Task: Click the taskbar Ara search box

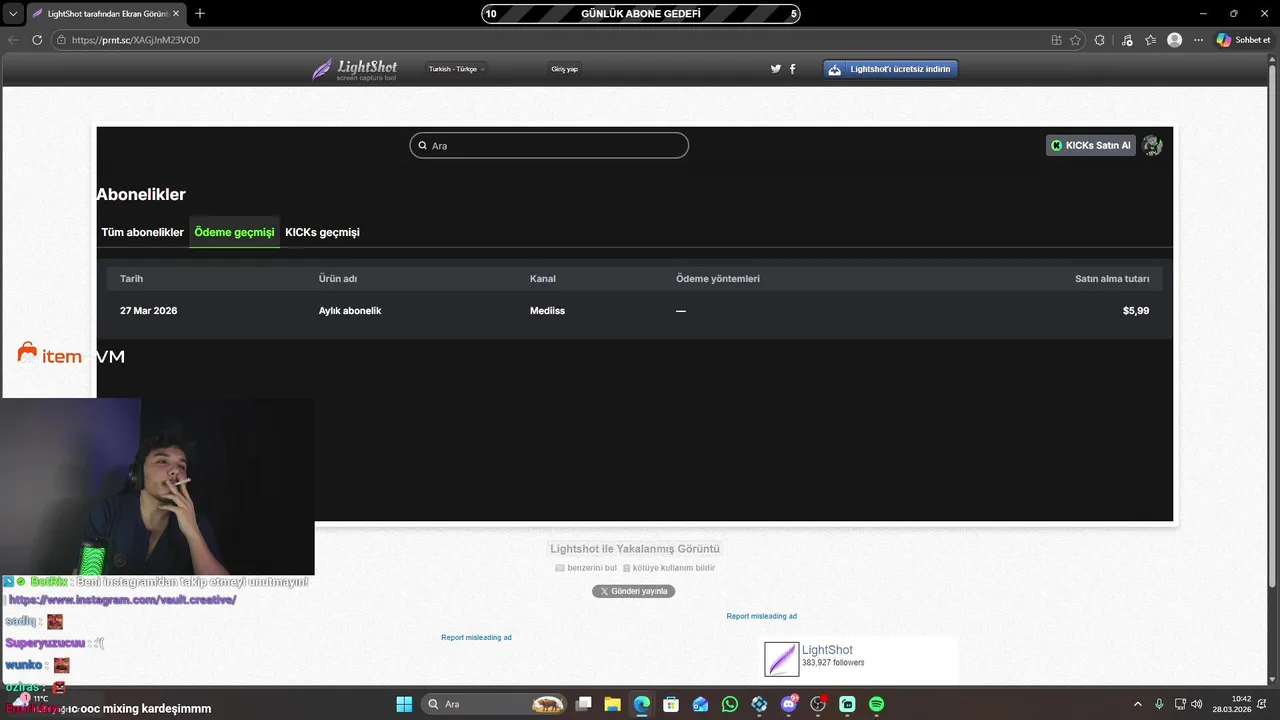Action: pyautogui.click(x=494, y=704)
